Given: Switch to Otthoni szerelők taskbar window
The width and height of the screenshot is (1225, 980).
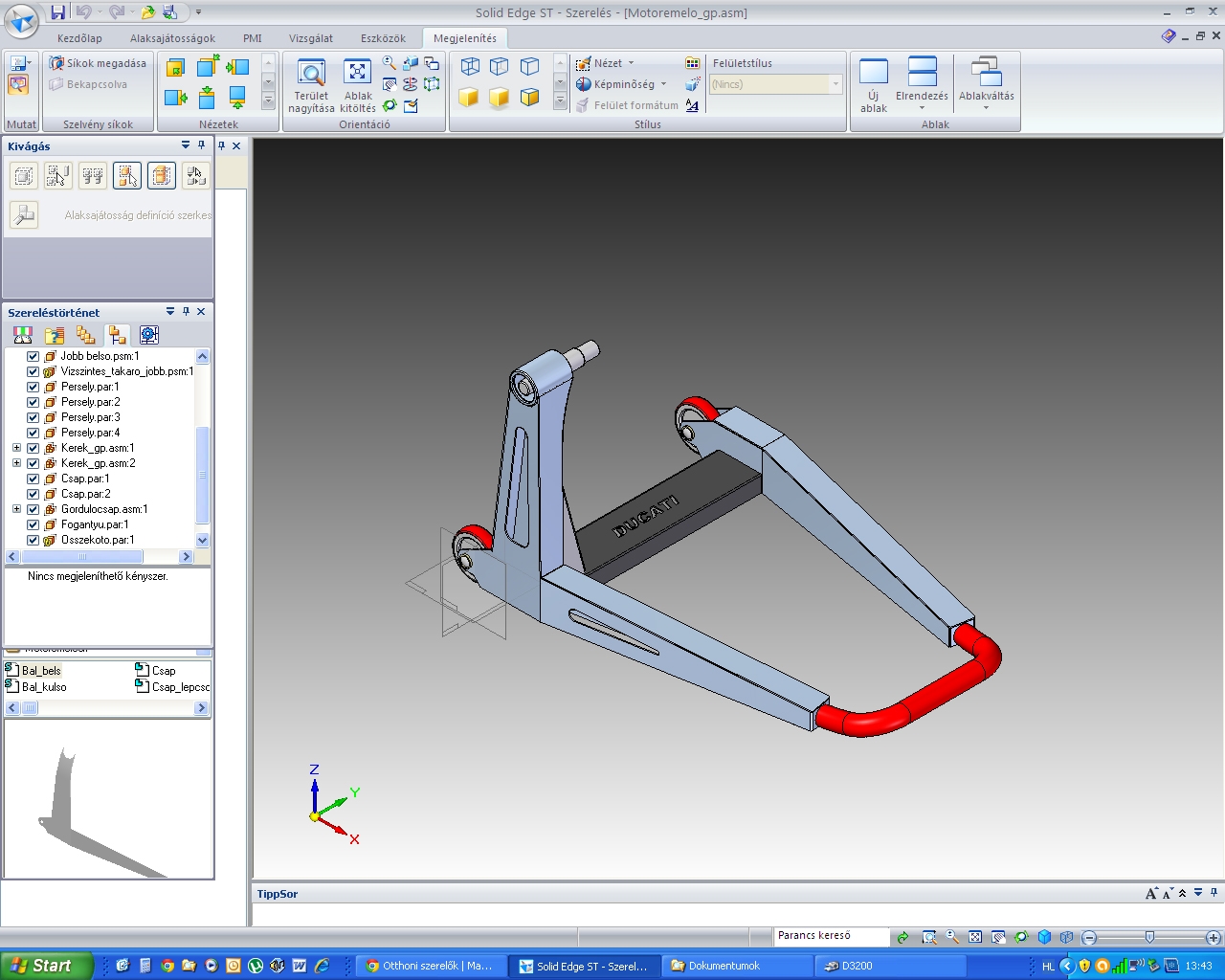Looking at the screenshot, I should [431, 966].
